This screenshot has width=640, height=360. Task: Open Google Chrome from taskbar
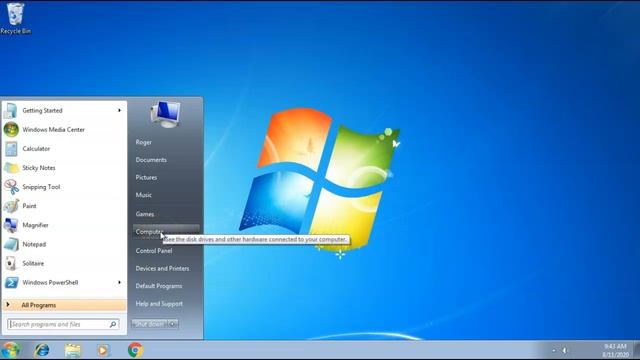[135, 350]
